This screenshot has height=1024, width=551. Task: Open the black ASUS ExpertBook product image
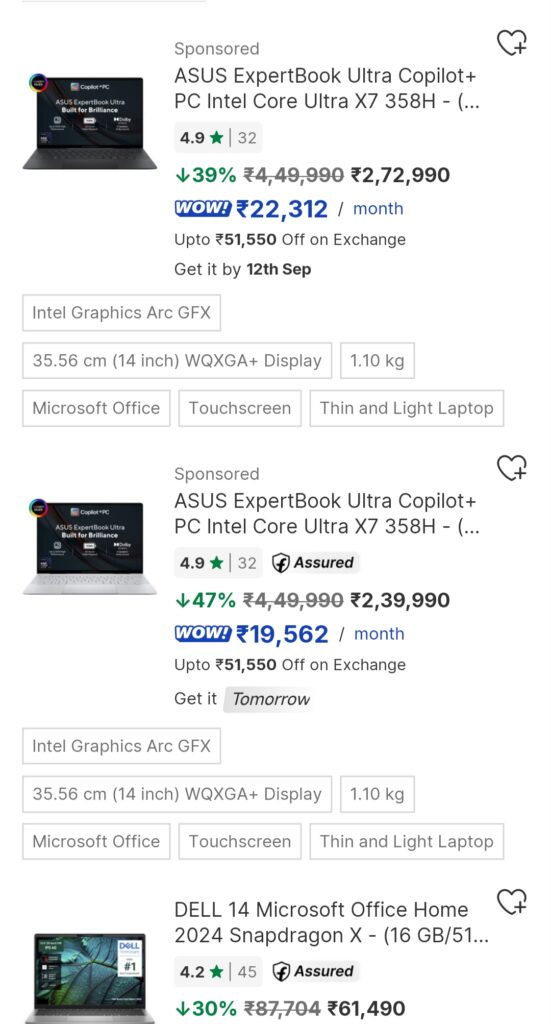tap(90, 121)
